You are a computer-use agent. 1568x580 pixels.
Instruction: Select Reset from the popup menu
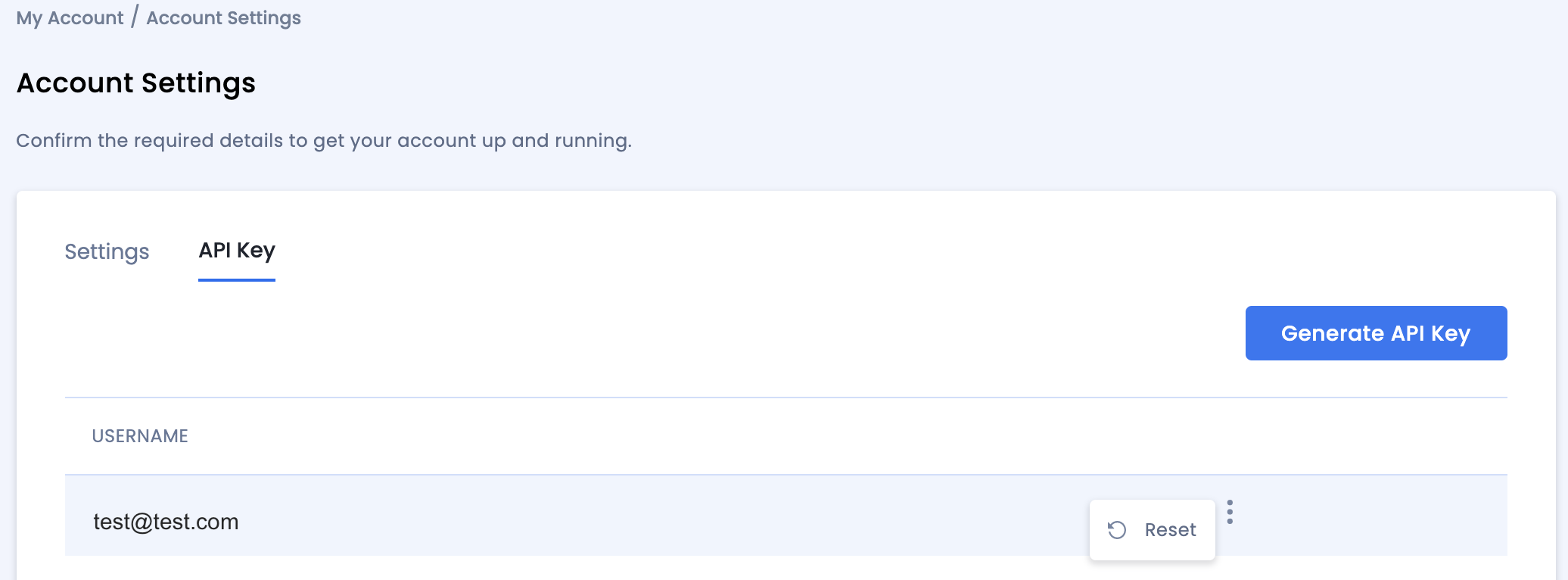click(1152, 530)
